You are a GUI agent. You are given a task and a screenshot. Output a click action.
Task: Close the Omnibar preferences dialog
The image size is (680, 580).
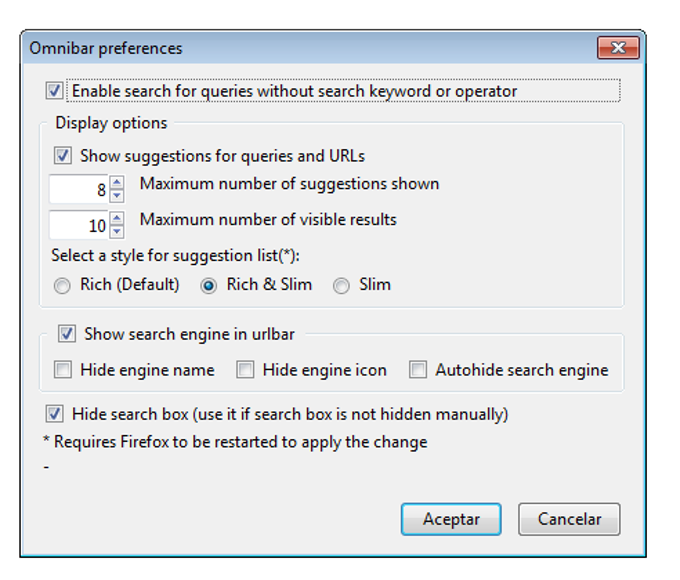point(618,48)
